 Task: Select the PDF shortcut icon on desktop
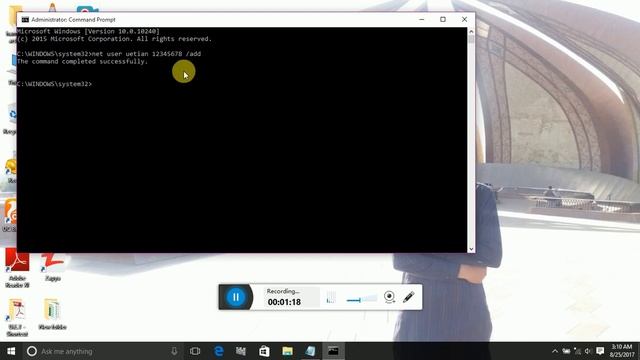coord(17,318)
